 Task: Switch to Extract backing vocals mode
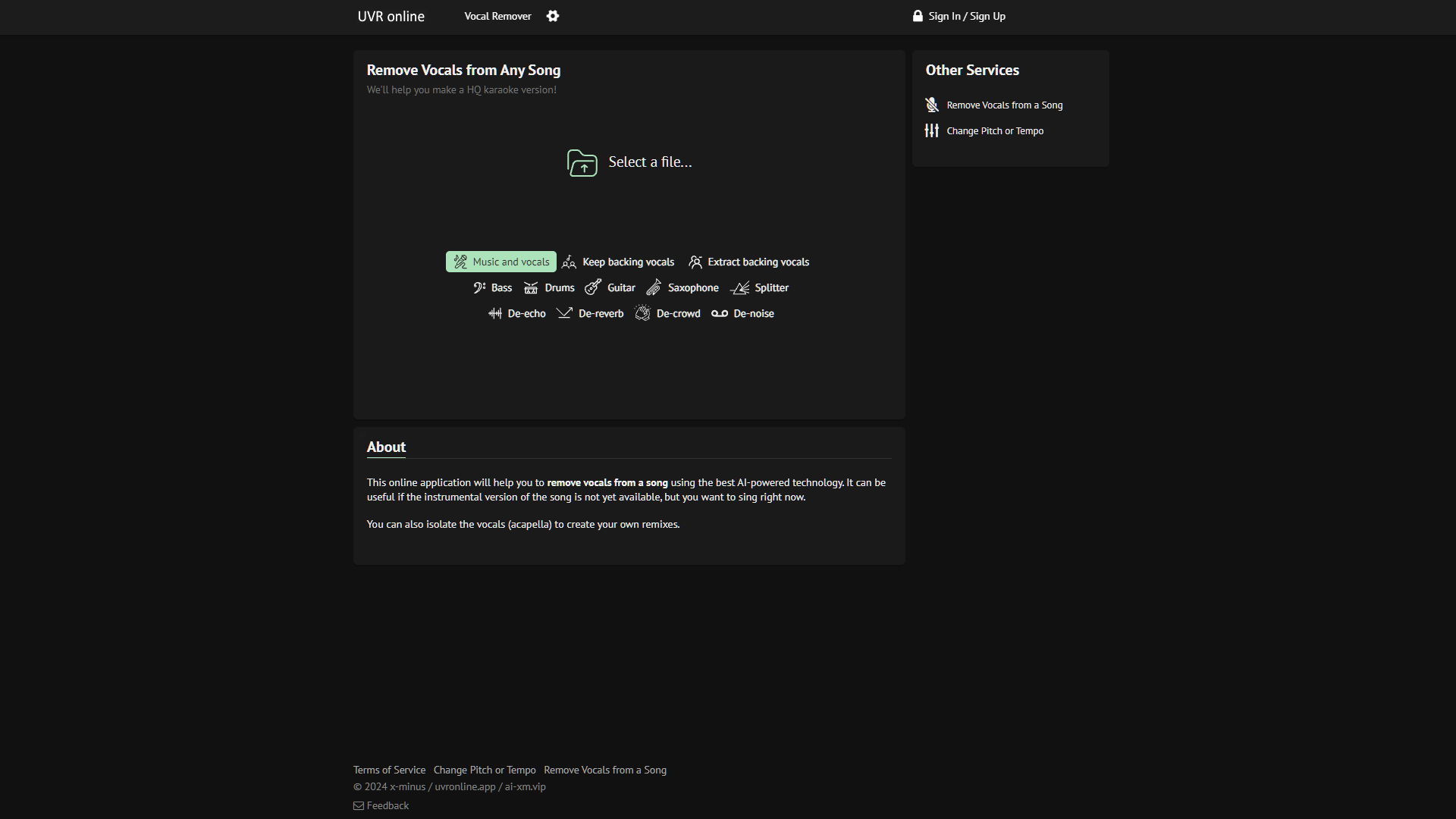(748, 262)
